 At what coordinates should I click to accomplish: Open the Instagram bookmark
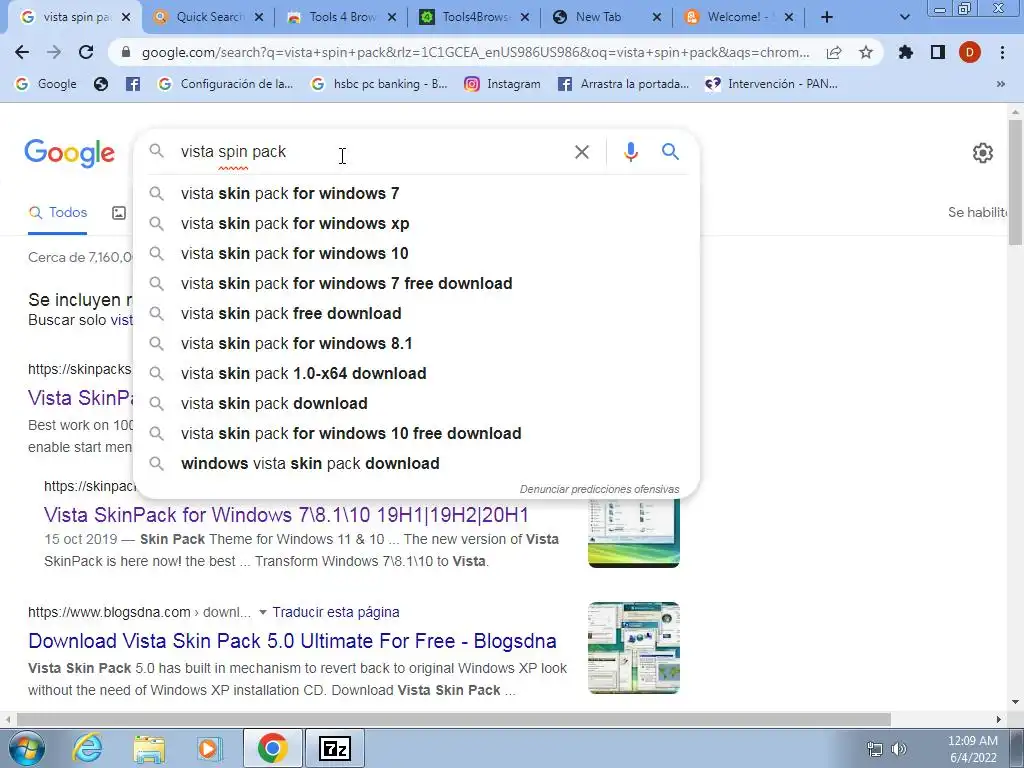tap(502, 84)
